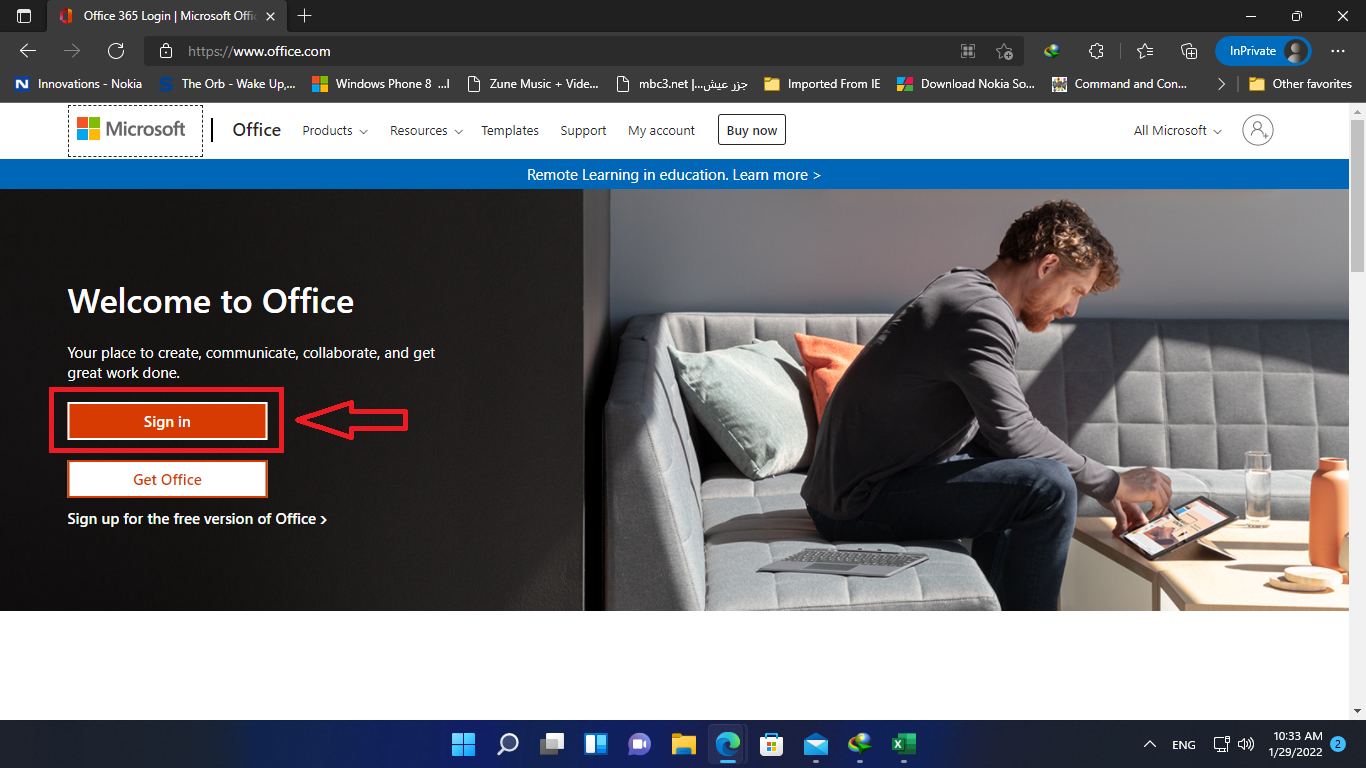Open the Widgets taskbar icon
1366x768 pixels.
(x=596, y=744)
